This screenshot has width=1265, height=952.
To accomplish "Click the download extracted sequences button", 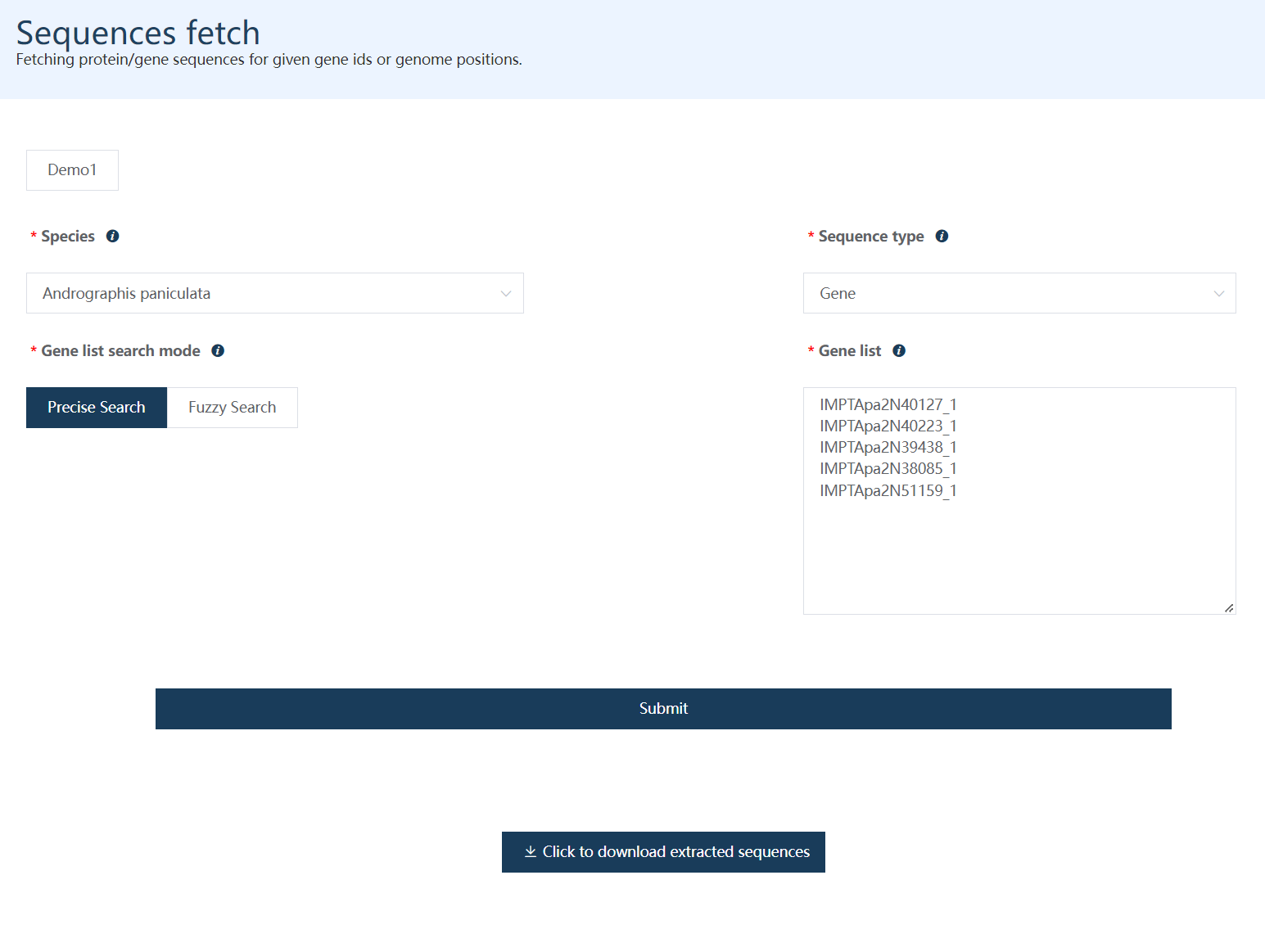I will [x=663, y=852].
